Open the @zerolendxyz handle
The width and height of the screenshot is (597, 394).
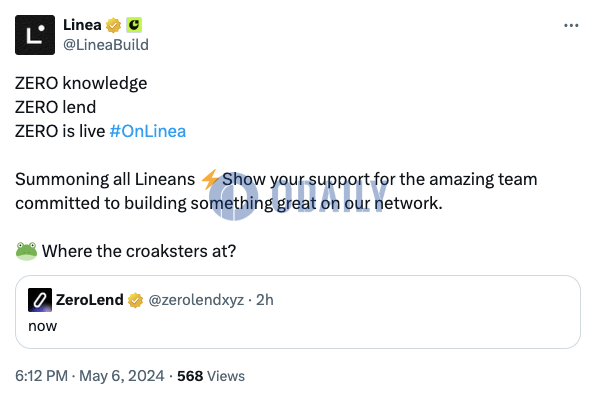point(196,300)
